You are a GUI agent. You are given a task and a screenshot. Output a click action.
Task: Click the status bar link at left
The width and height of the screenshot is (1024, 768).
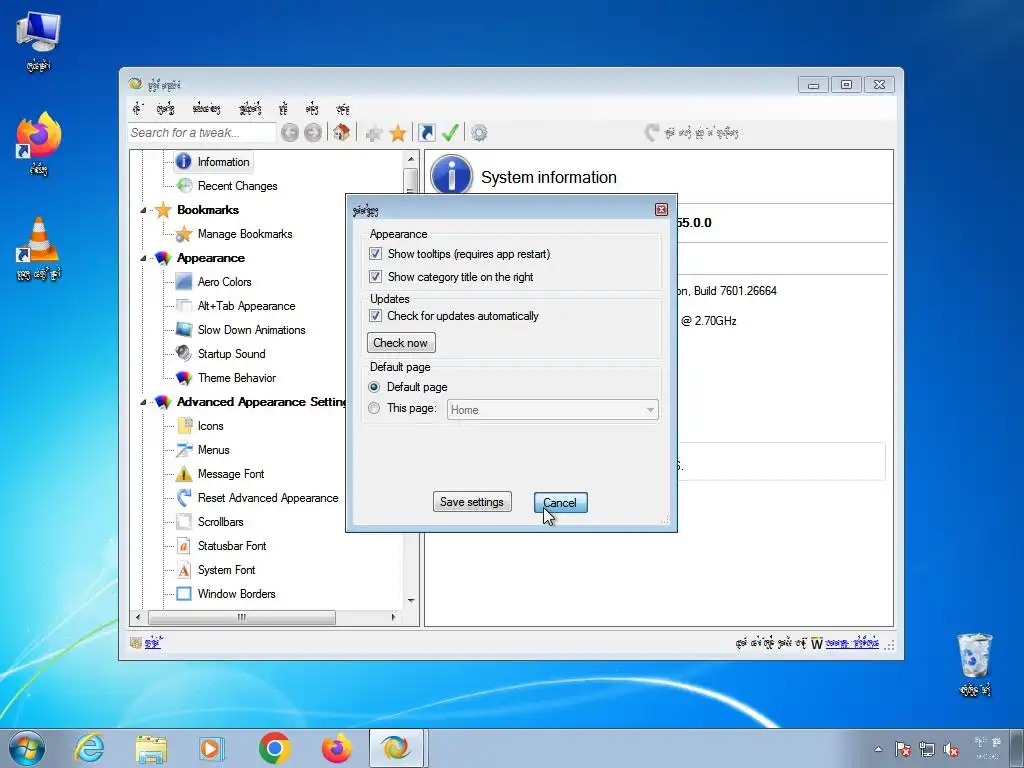153,643
